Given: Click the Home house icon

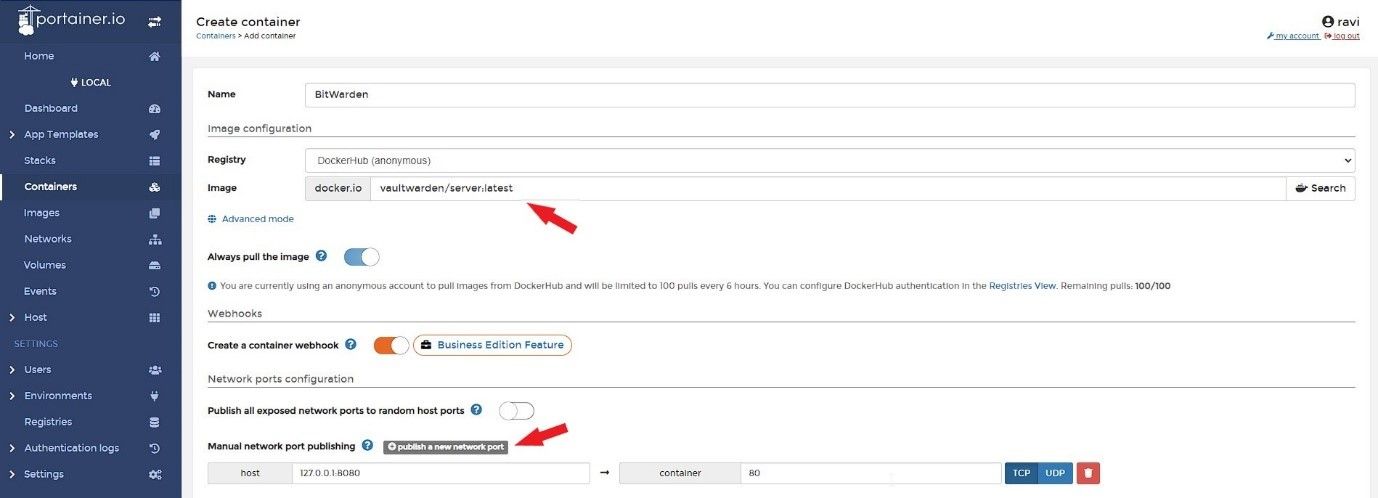Looking at the screenshot, I should [x=155, y=56].
